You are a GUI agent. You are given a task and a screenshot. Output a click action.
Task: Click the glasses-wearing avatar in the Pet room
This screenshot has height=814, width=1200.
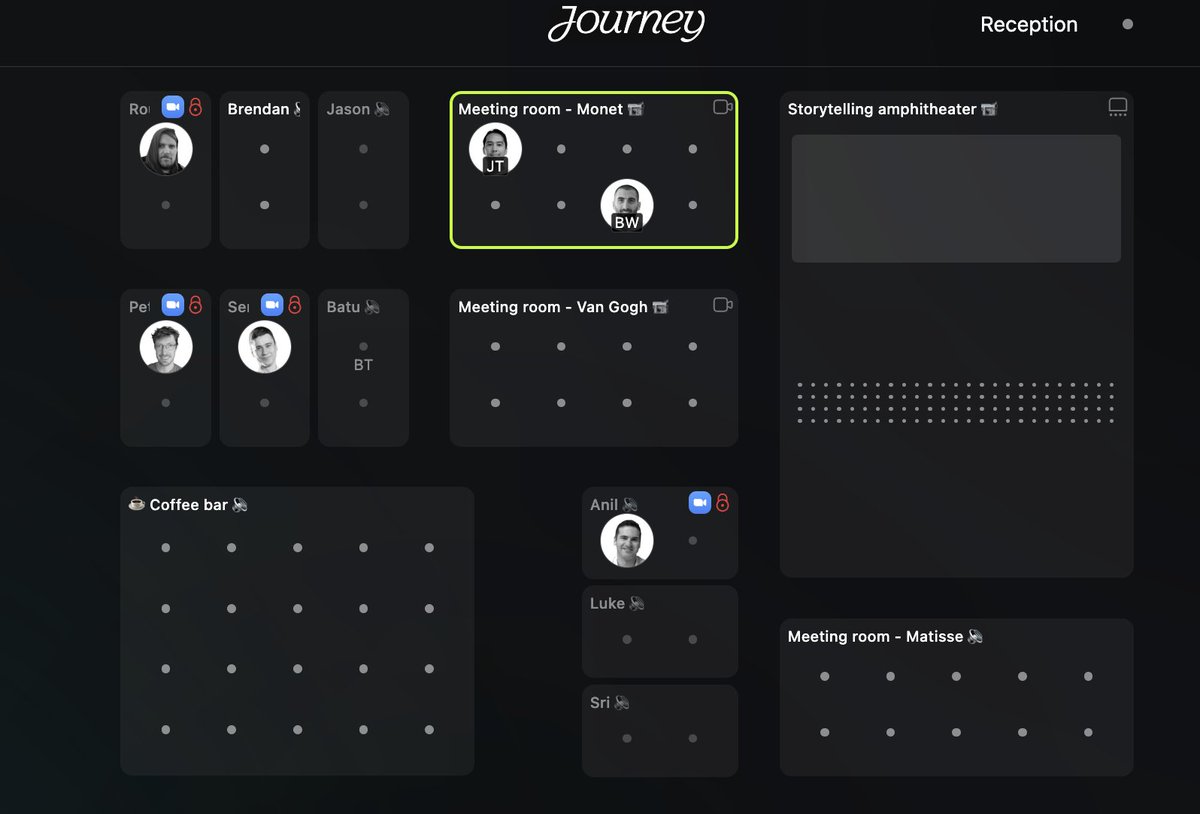166,347
